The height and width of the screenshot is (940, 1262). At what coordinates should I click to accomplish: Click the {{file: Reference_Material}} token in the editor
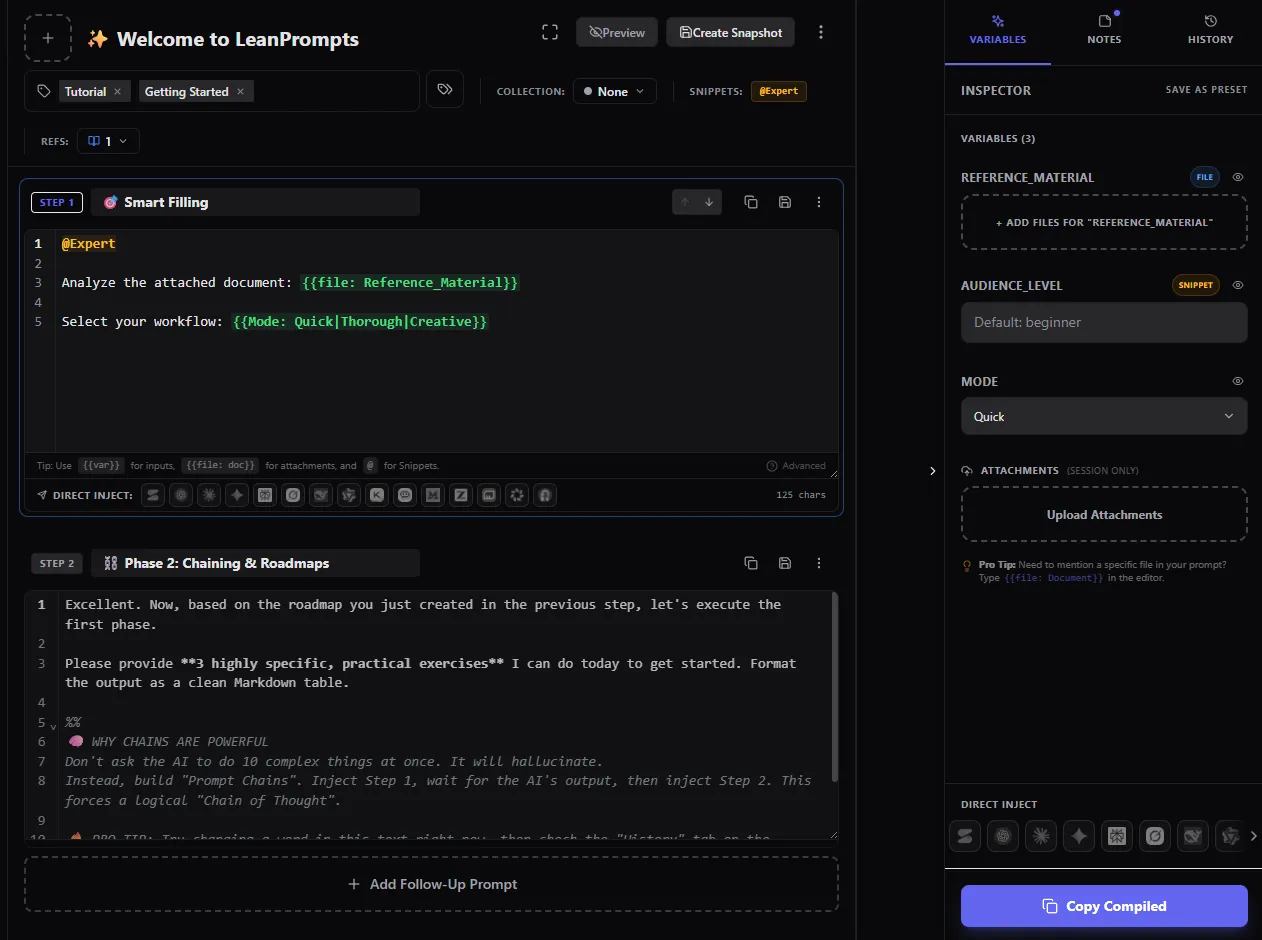coord(410,283)
